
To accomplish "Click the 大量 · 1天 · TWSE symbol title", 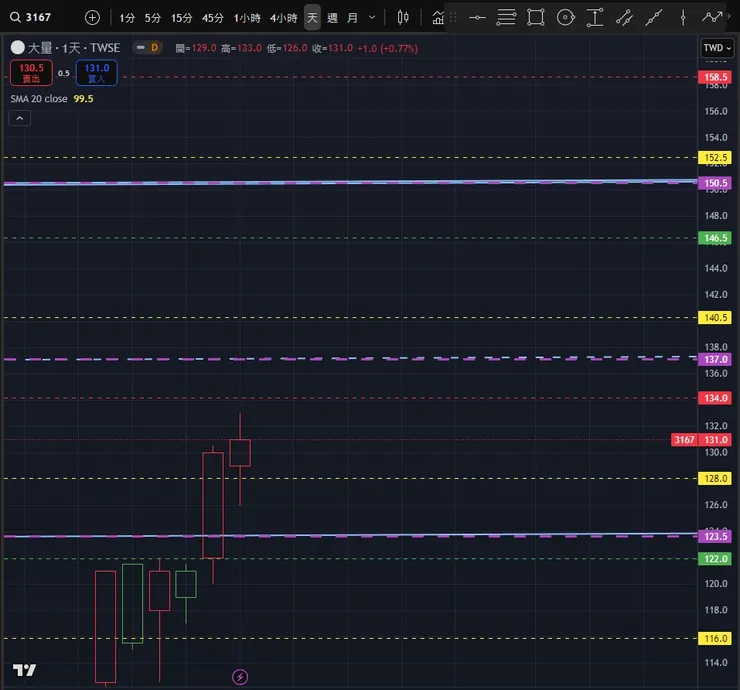I will pyautogui.click(x=74, y=48).
